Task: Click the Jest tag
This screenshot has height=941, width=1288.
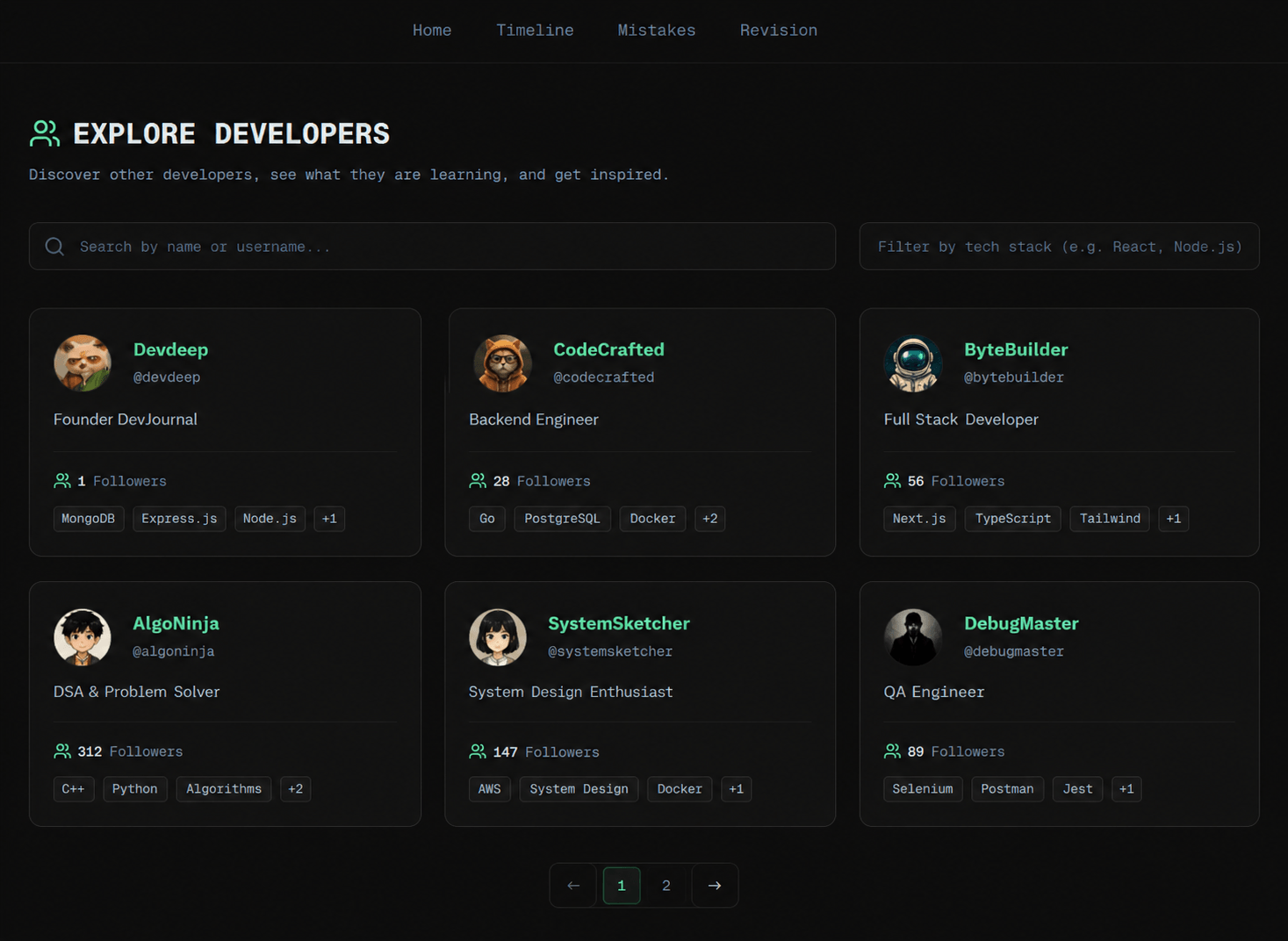Action: point(1077,789)
